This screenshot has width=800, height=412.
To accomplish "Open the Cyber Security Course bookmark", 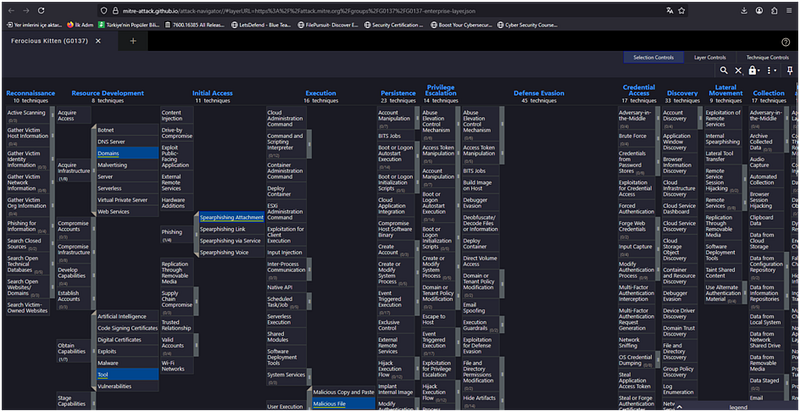I will (527, 24).
